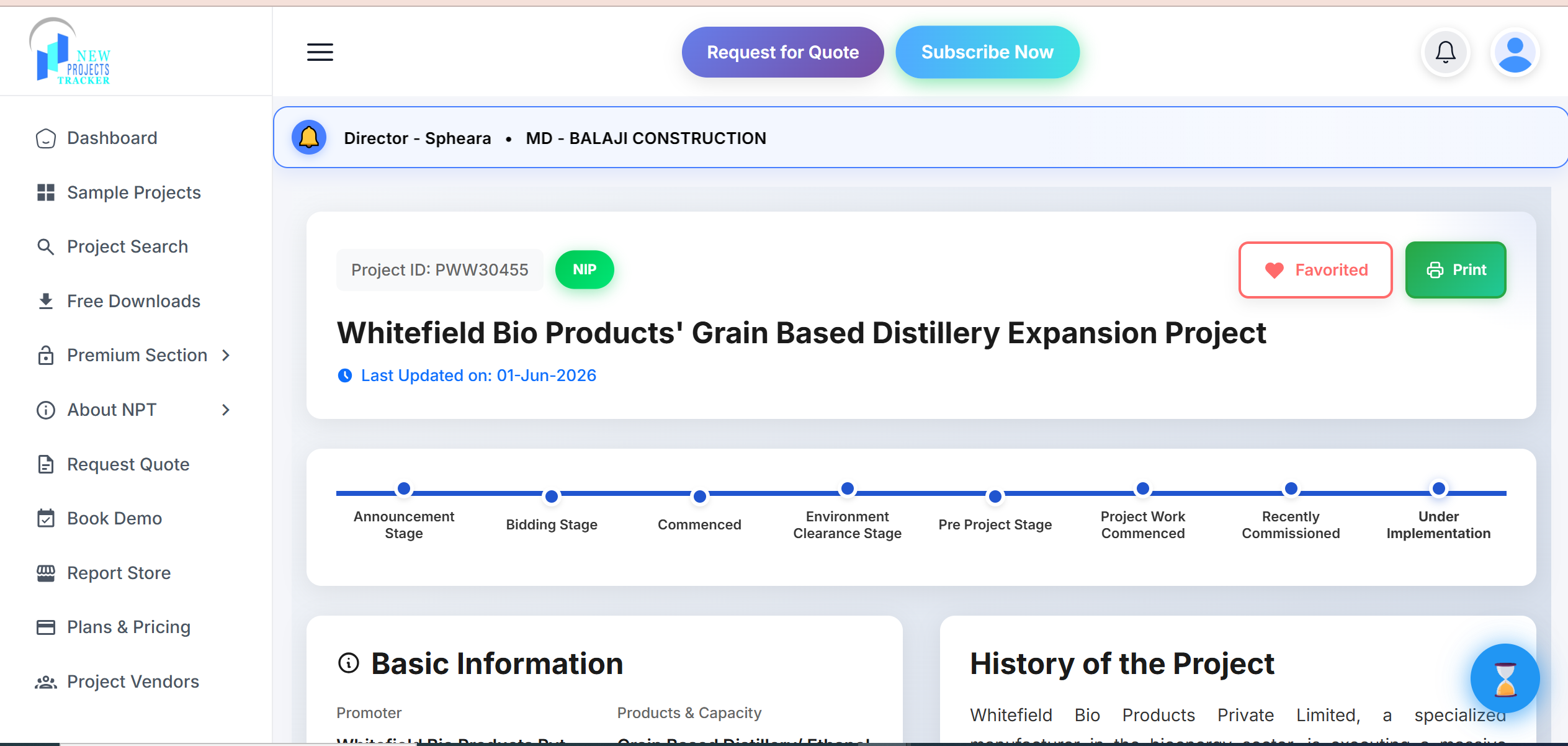Open Dashboard from the sidebar
This screenshot has height=746, width=1568.
[x=112, y=138]
